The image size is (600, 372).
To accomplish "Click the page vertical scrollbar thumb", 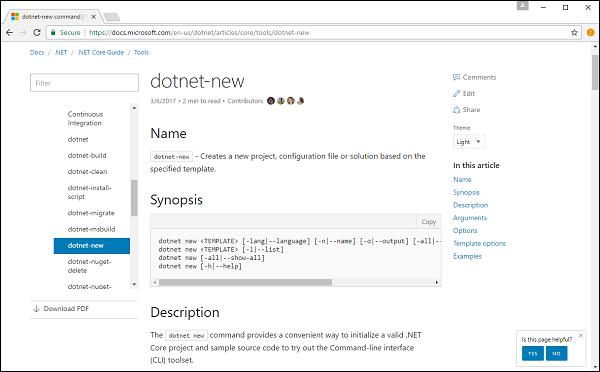I will point(595,72).
